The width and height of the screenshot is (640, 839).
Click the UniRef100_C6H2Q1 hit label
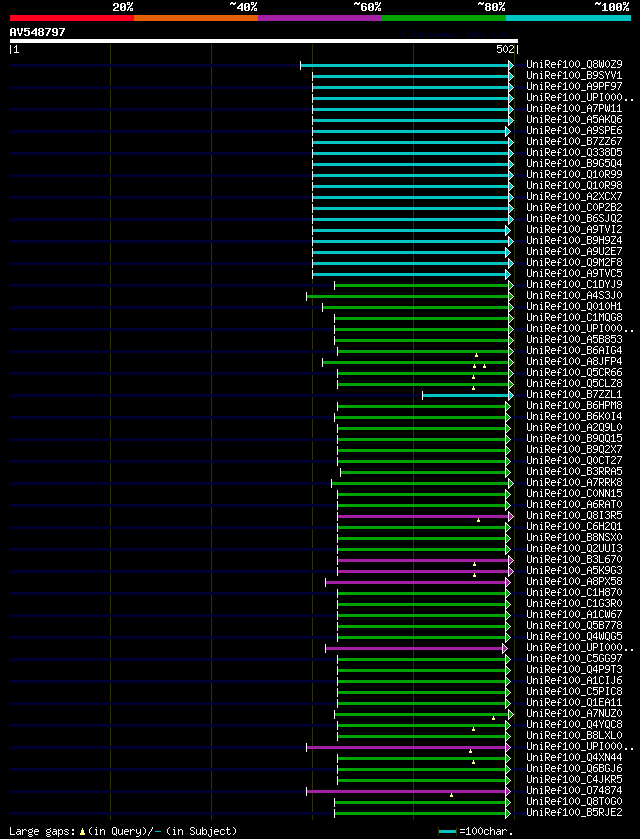(574, 527)
